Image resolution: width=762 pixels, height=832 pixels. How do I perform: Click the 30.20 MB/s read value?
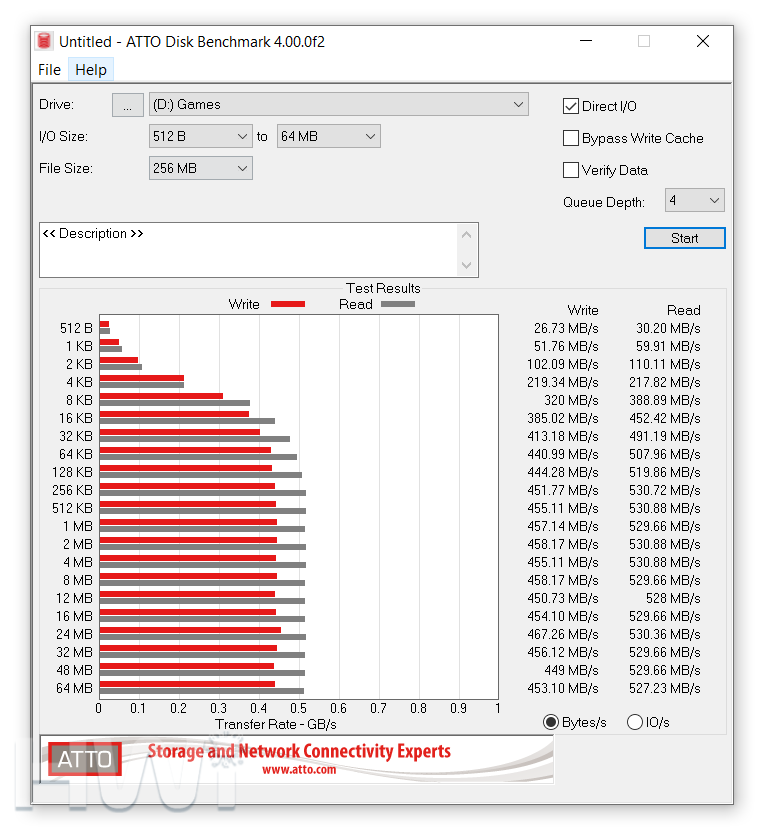coord(668,328)
